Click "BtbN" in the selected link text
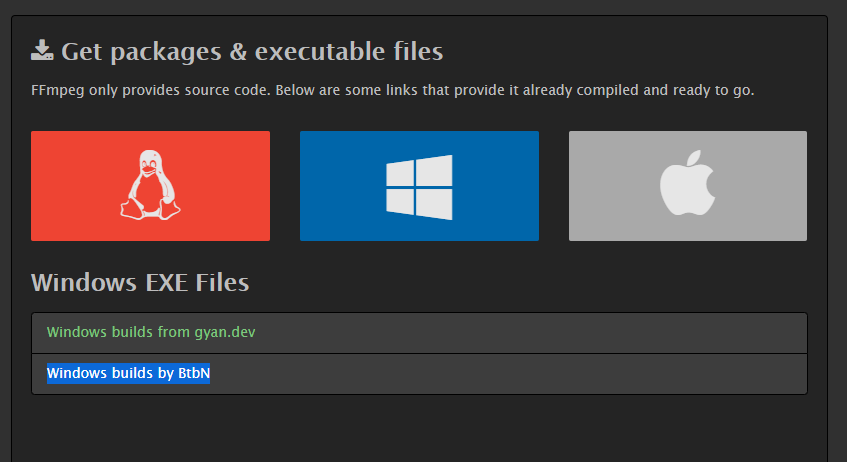 tap(192, 373)
